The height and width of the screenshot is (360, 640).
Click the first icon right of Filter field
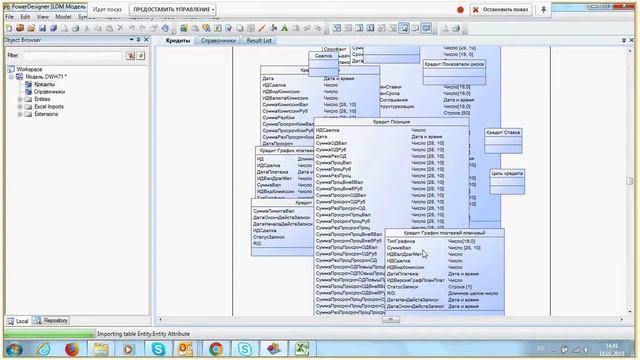pyautogui.click(x=131, y=56)
